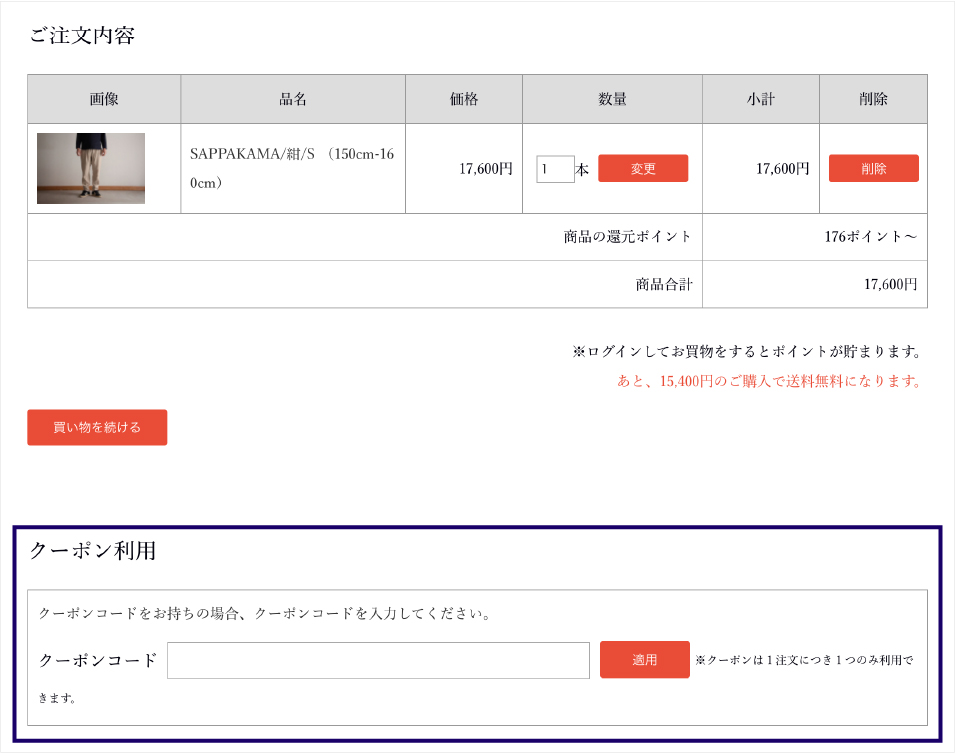Click the ご注文内容 heading
This screenshot has height=753, width=955.
pos(82,36)
